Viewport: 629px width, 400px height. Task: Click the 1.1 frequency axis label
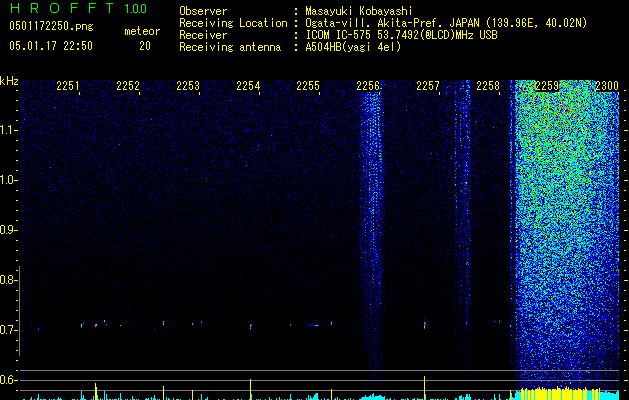[8, 130]
